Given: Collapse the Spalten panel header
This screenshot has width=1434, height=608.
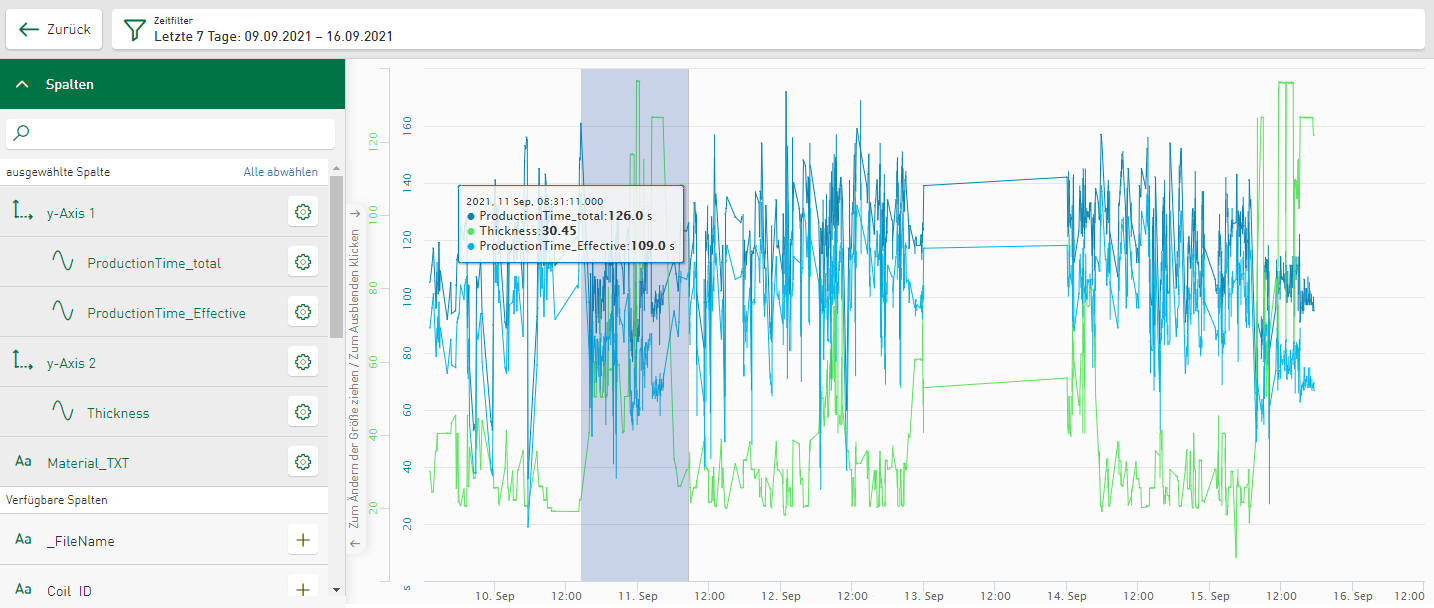Looking at the screenshot, I should pyautogui.click(x=172, y=84).
